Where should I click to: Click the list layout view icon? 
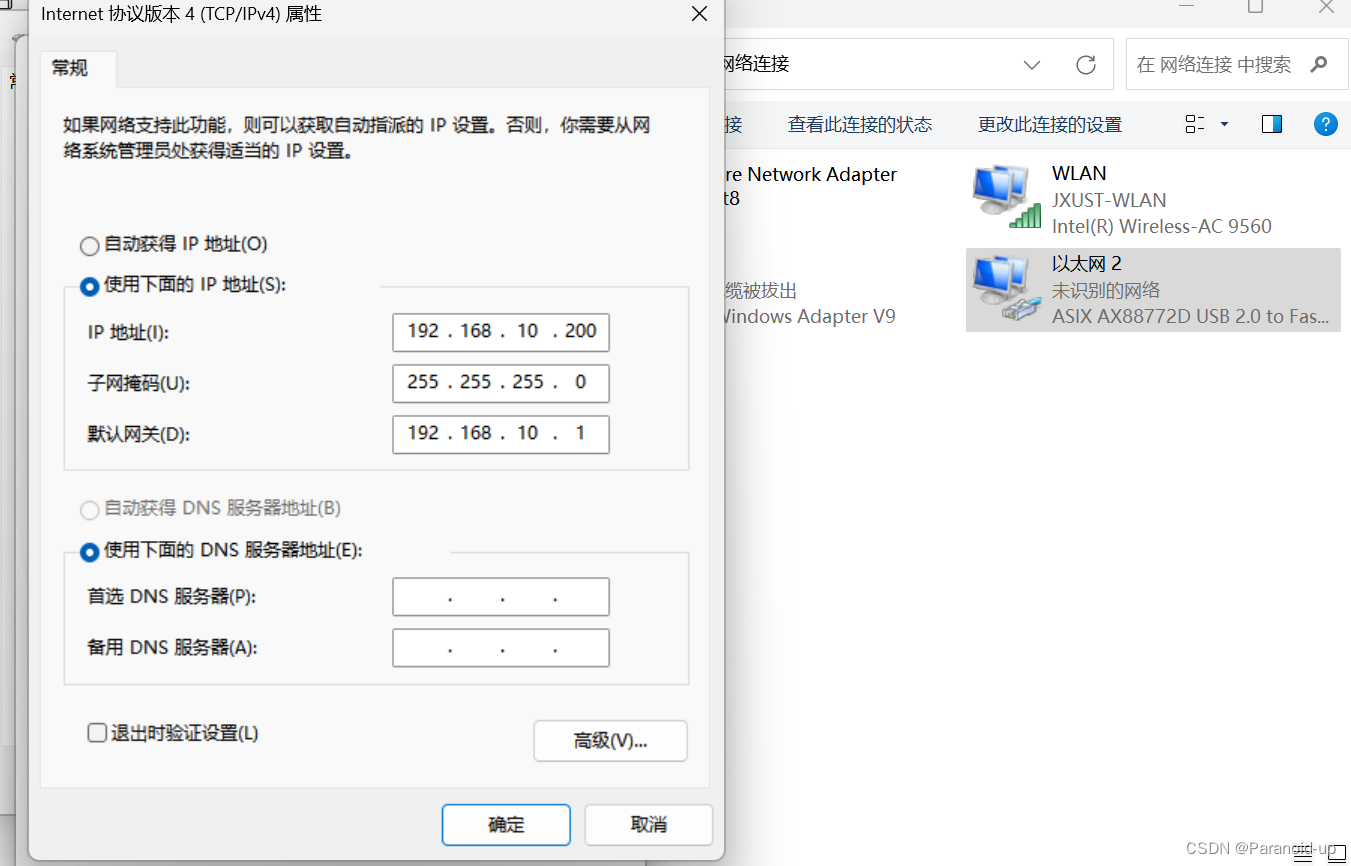click(x=1194, y=123)
